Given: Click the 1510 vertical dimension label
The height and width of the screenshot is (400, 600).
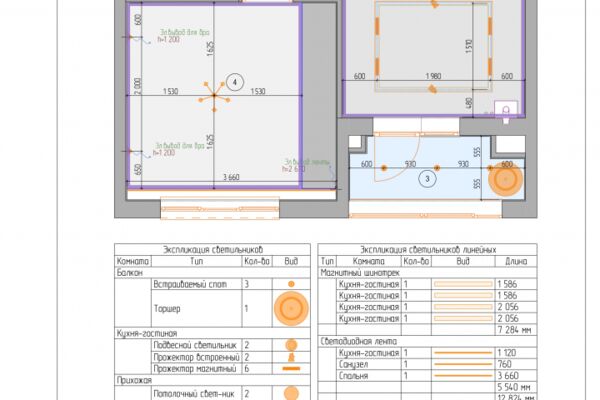Looking at the screenshot, I should pyautogui.click(x=470, y=46).
